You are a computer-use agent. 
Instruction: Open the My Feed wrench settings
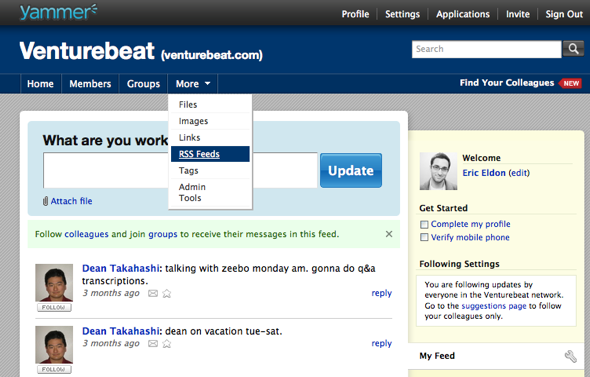[x=570, y=356]
